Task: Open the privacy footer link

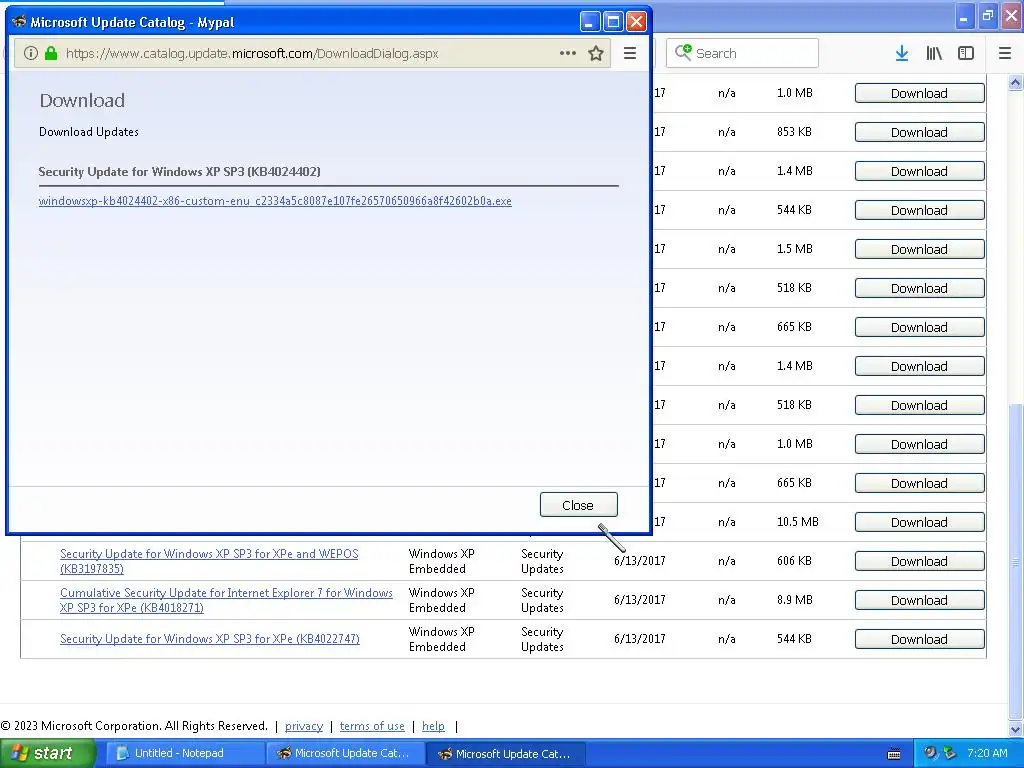Action: (x=304, y=726)
